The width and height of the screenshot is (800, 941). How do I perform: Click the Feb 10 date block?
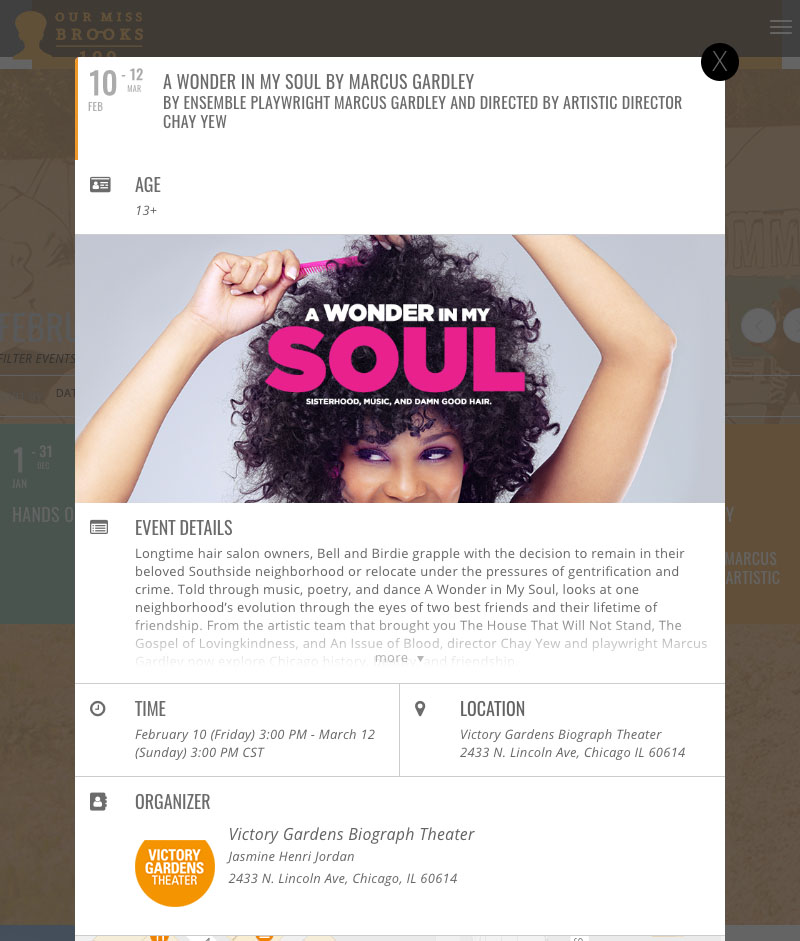[x=115, y=90]
